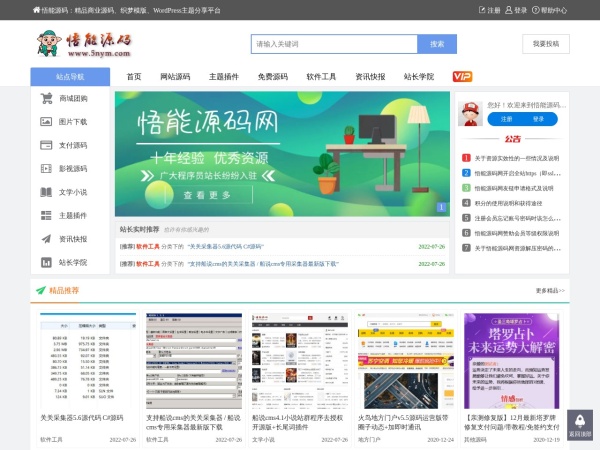Open the 关关采集器5.6源代码 thumbnail
The height and width of the screenshot is (450, 600).
click(88, 360)
